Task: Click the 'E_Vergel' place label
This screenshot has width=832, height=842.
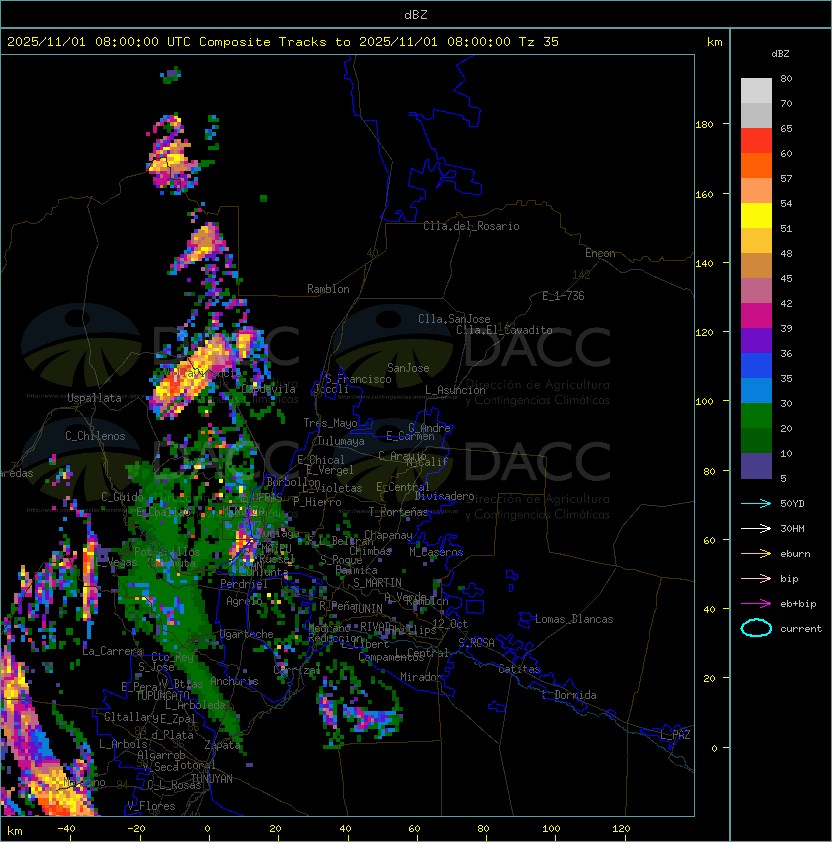Action: 330,470
